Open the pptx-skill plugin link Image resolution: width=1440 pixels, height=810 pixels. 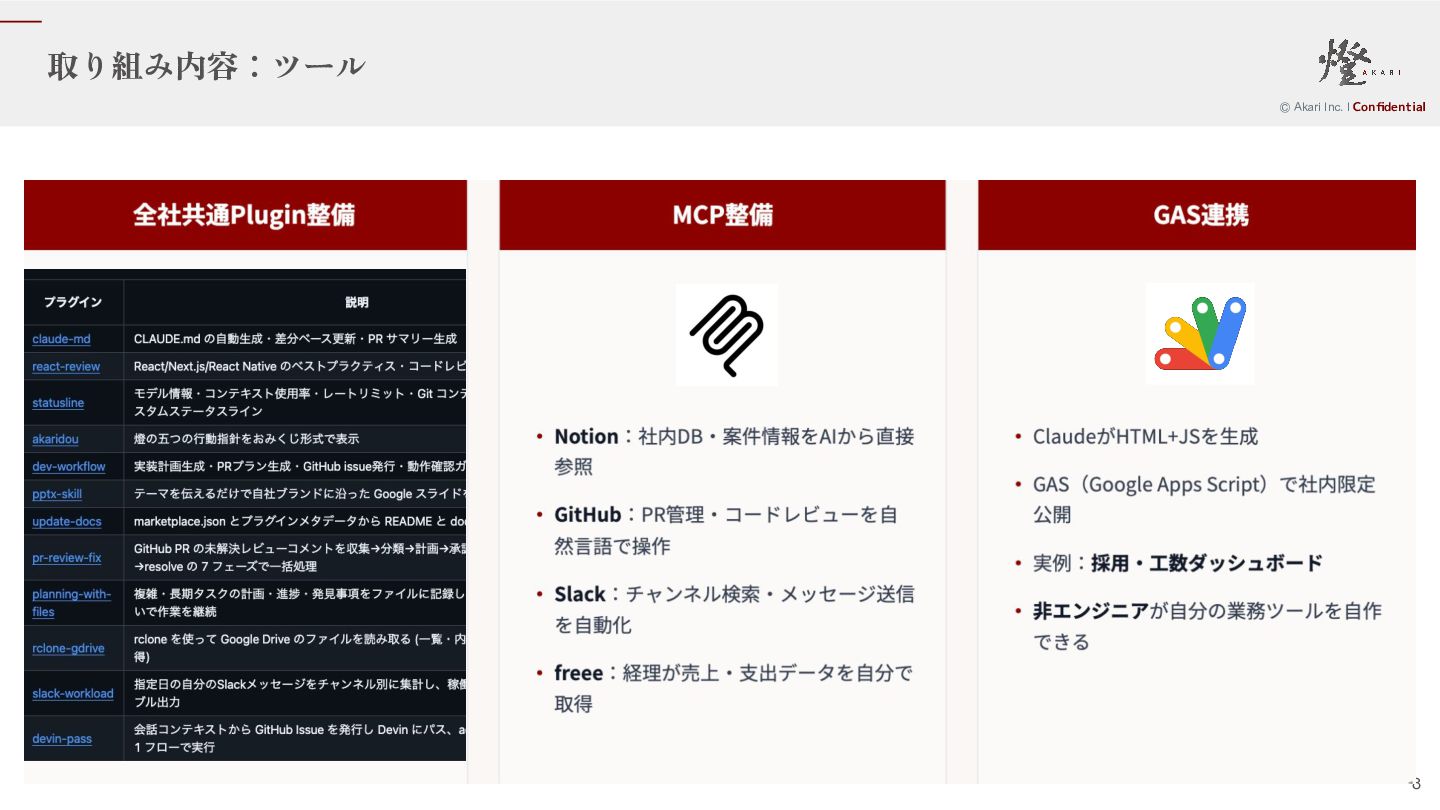pyautogui.click(x=57, y=494)
